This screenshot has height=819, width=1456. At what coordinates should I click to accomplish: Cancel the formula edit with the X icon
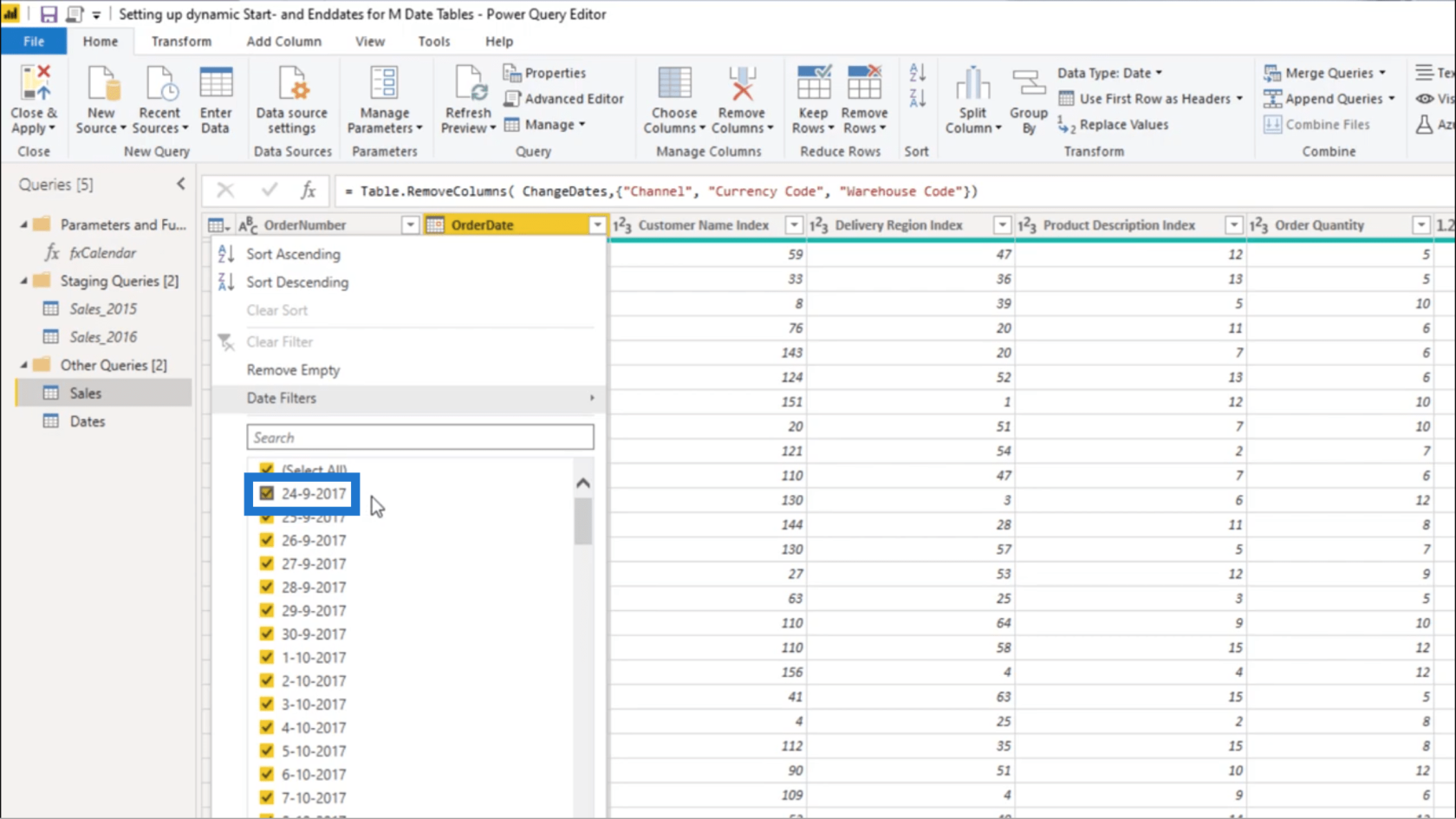225,191
